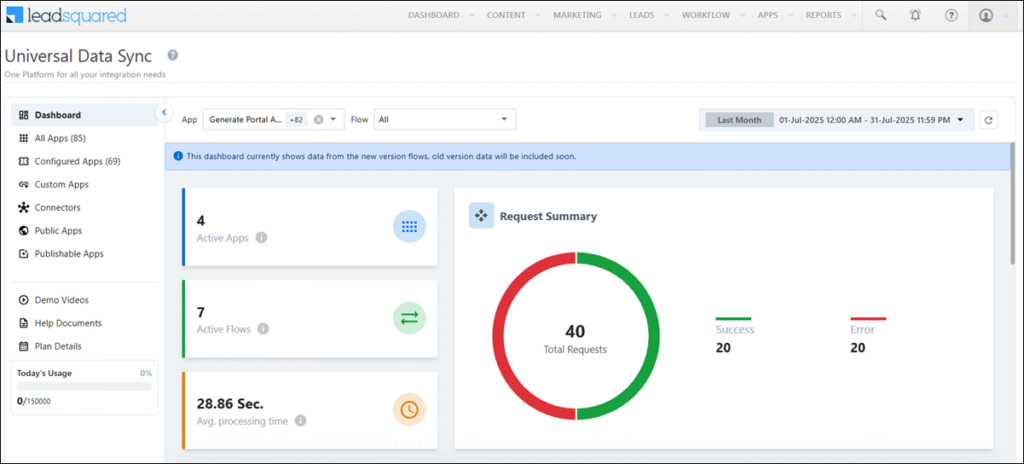The height and width of the screenshot is (464, 1024).
Task: Click the Active Apps grid icon
Action: 409,227
